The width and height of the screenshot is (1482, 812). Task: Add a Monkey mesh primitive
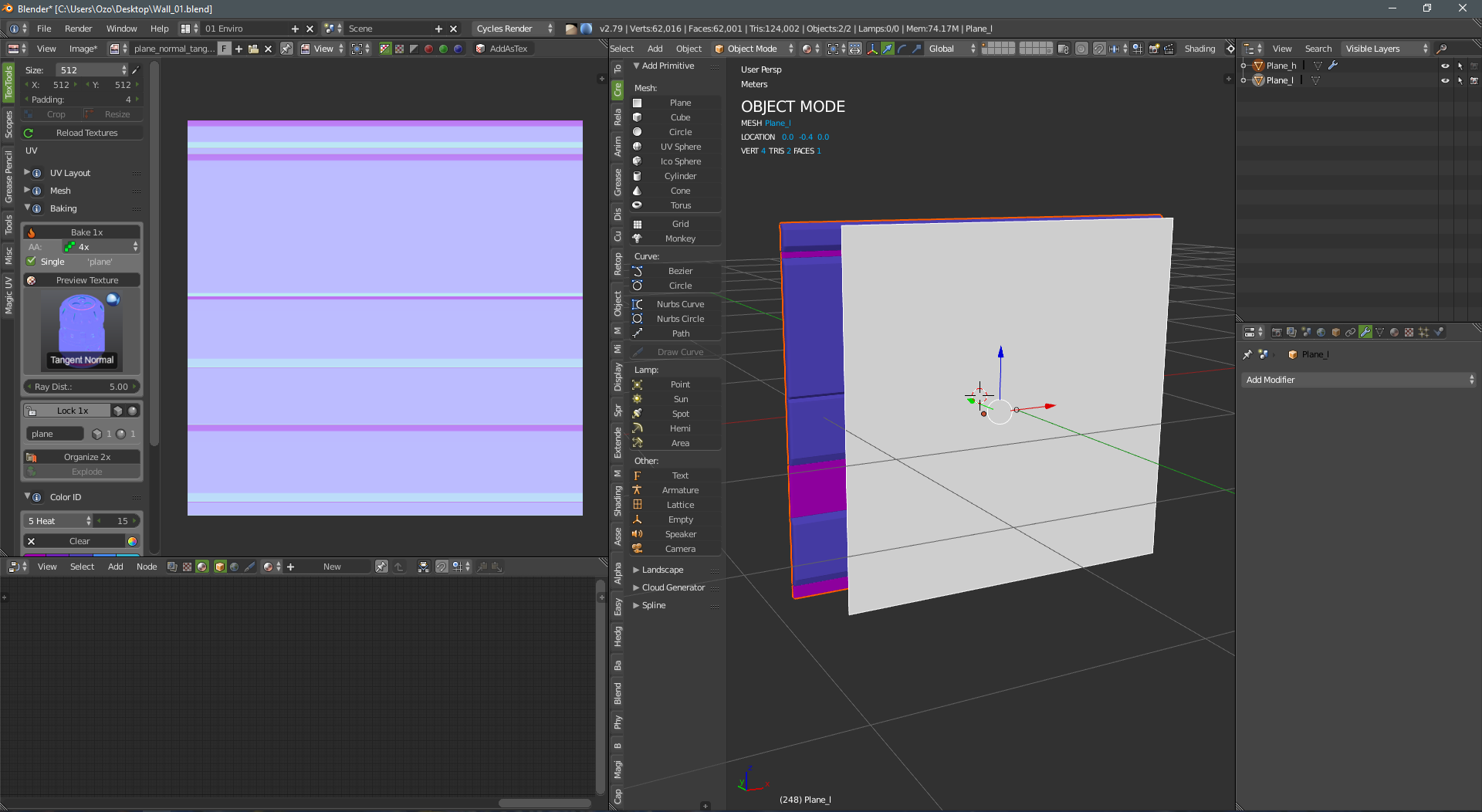(x=676, y=239)
